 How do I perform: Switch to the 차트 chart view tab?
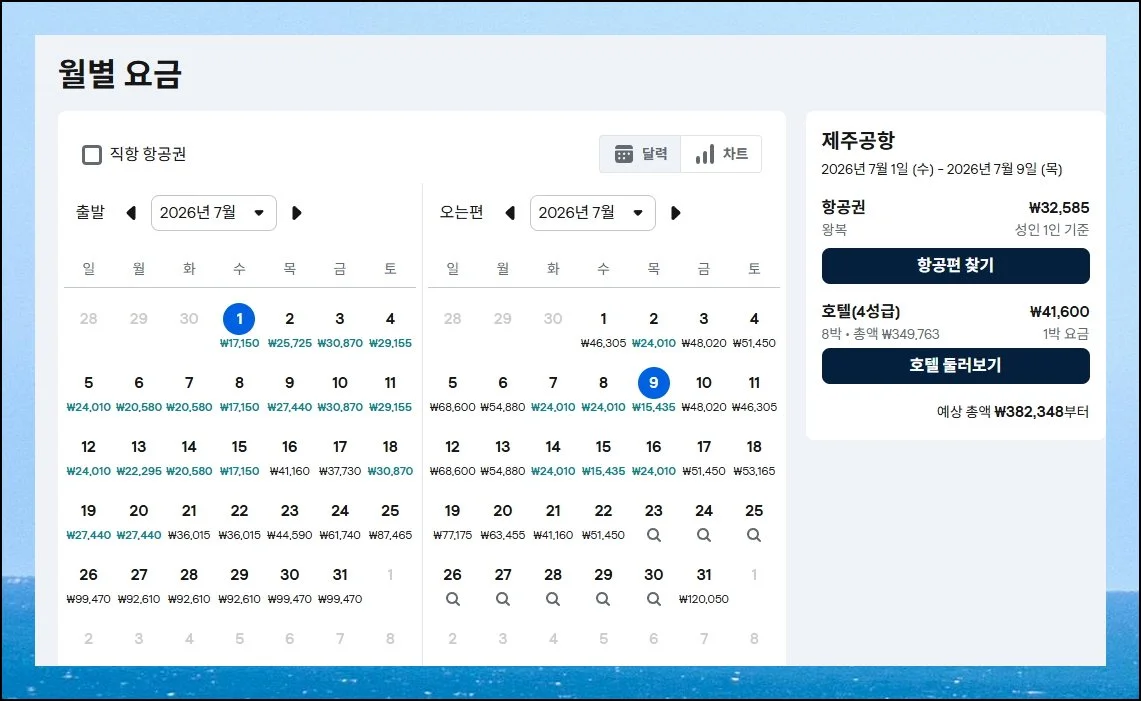tap(721, 154)
